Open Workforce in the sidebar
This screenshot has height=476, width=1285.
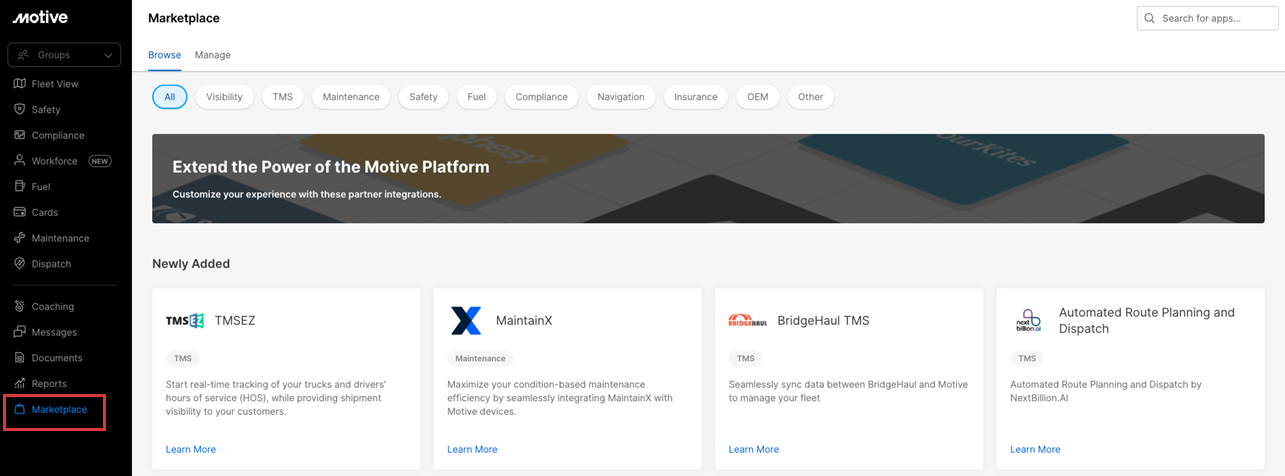pyautogui.click(x=54, y=161)
